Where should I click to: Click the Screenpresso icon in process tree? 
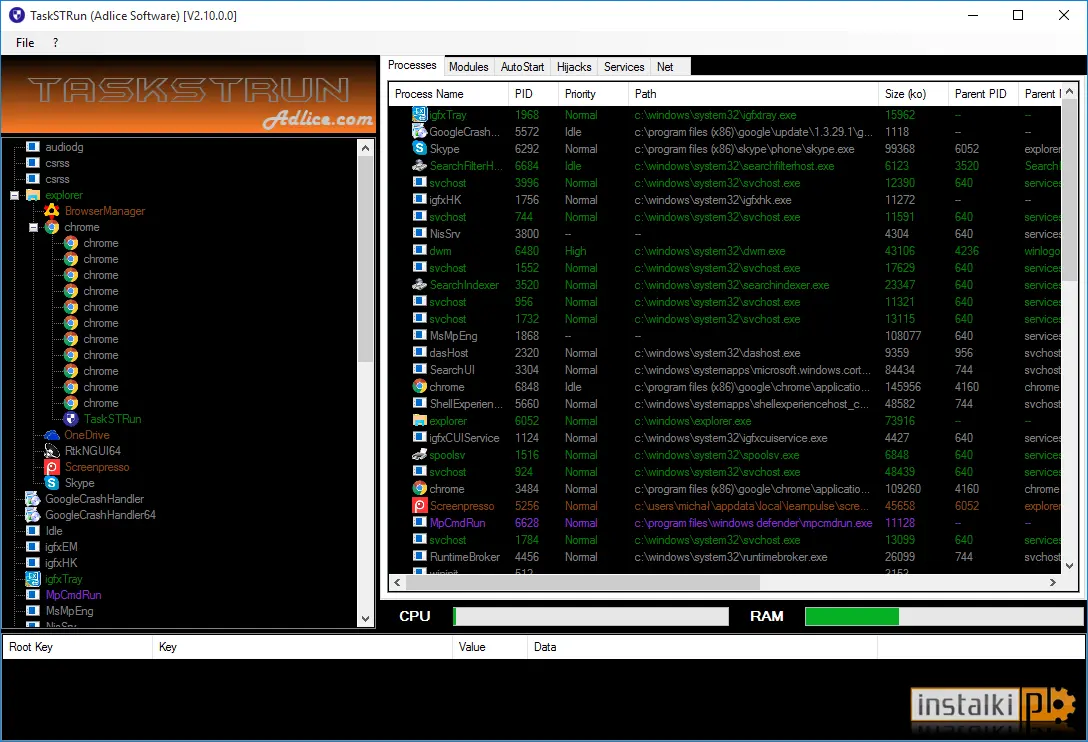click(x=52, y=467)
